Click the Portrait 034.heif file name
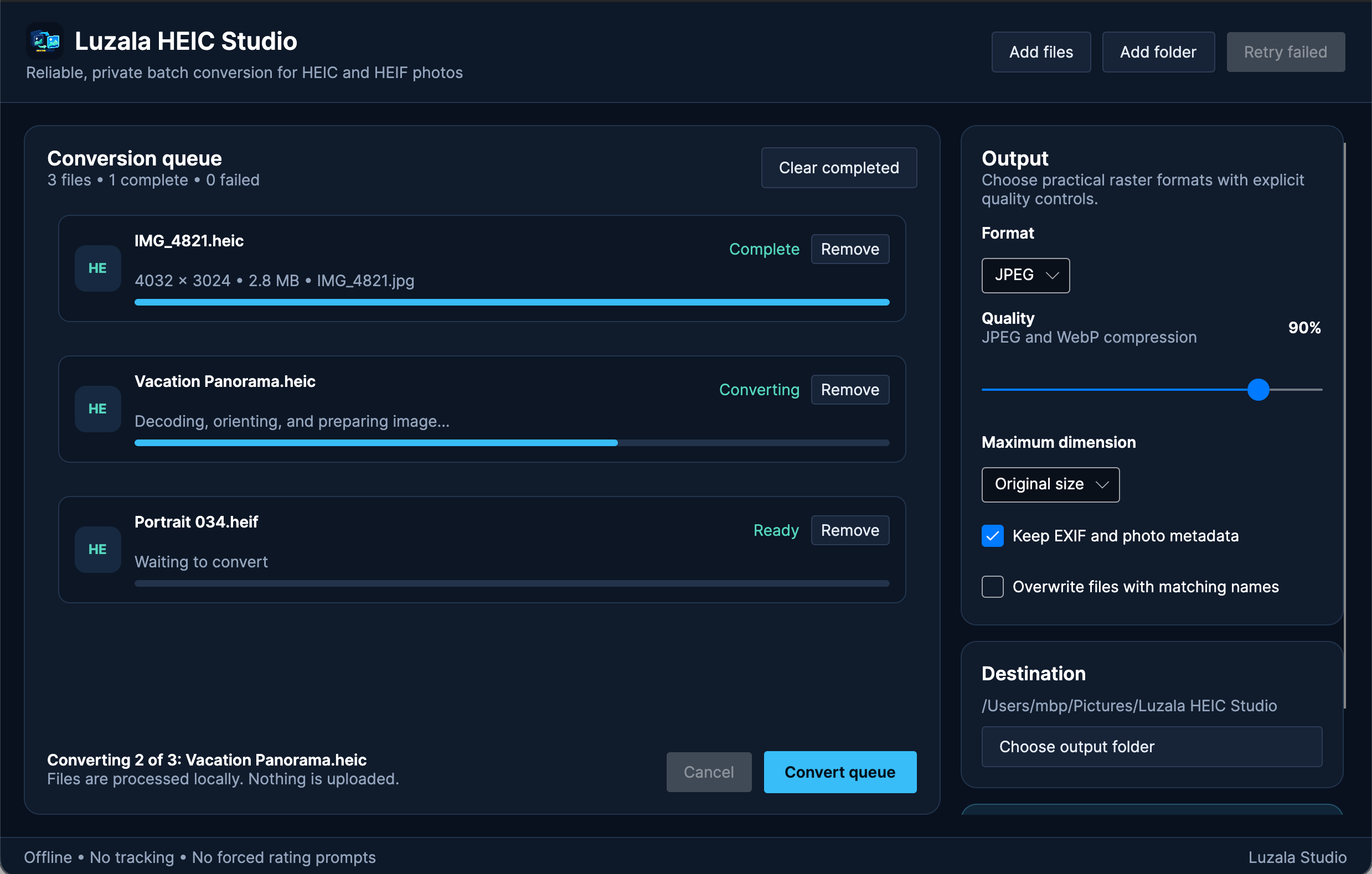Image resolution: width=1372 pixels, height=874 pixels. coord(196,523)
